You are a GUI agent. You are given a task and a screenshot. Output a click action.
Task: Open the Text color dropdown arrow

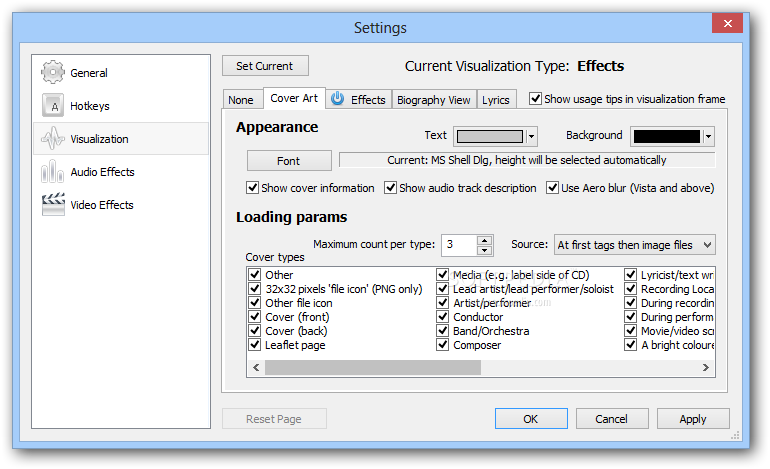click(531, 137)
